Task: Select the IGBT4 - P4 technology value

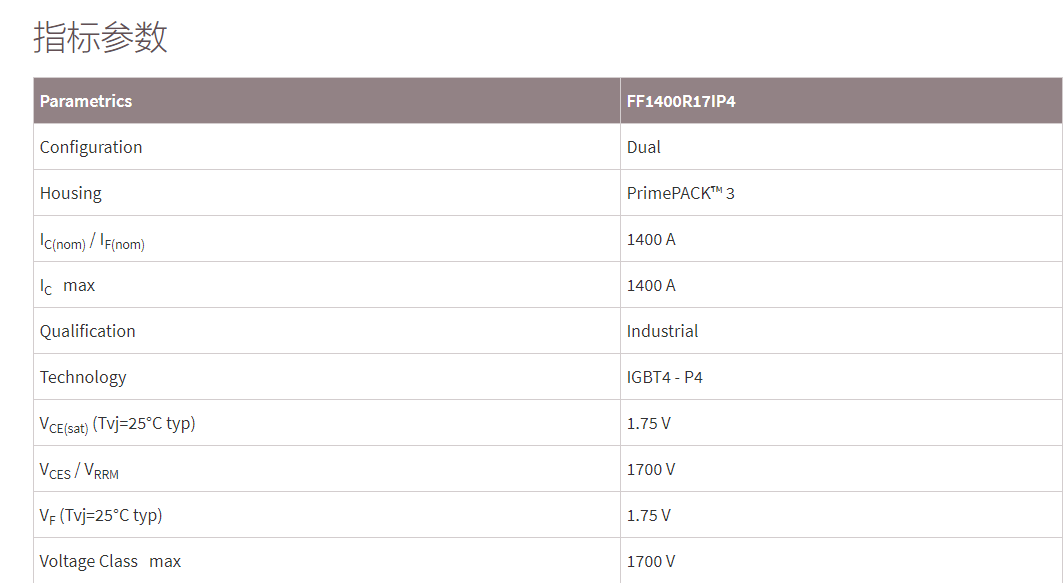Action: coord(665,377)
